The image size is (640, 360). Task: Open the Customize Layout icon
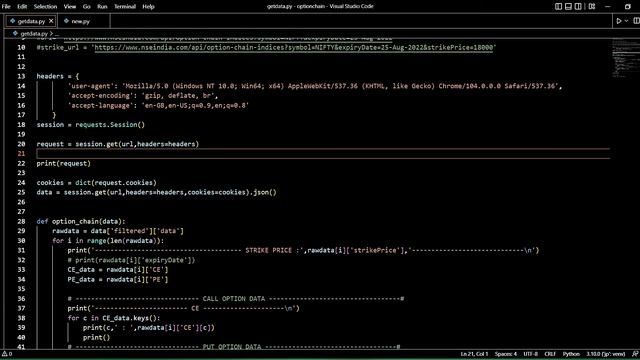[592, 7]
